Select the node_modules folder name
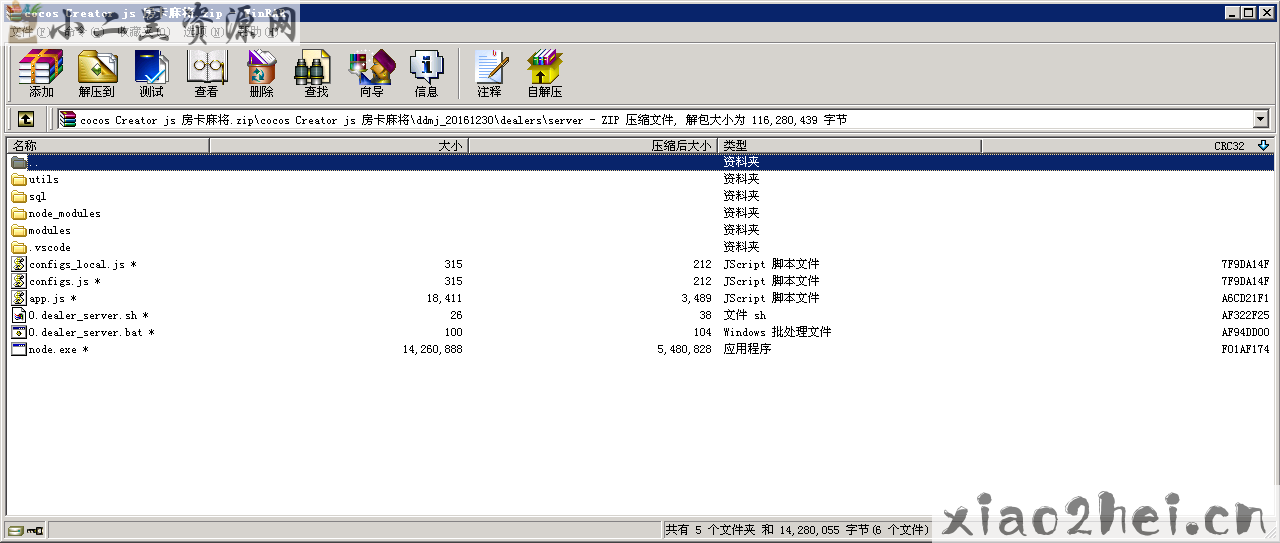The height and width of the screenshot is (543, 1280). coord(65,213)
